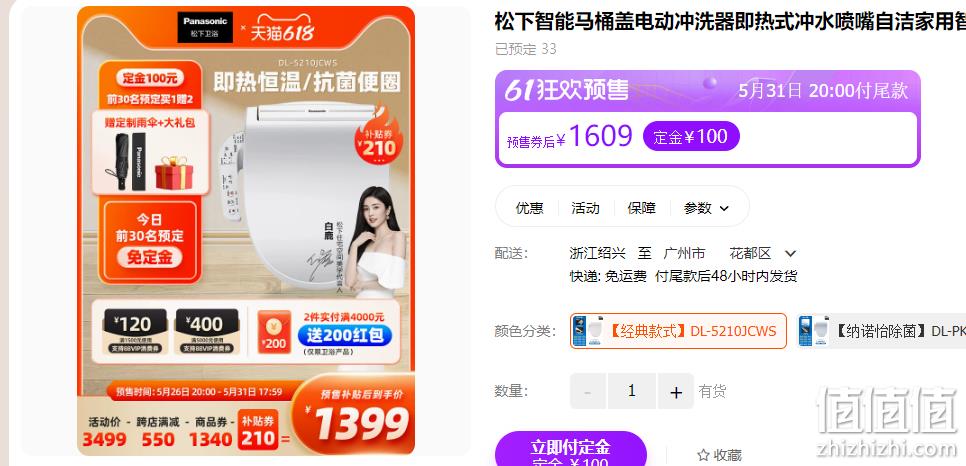Open the 广州市 delivery location selector
Screen dimensions: 966x466
(684, 253)
